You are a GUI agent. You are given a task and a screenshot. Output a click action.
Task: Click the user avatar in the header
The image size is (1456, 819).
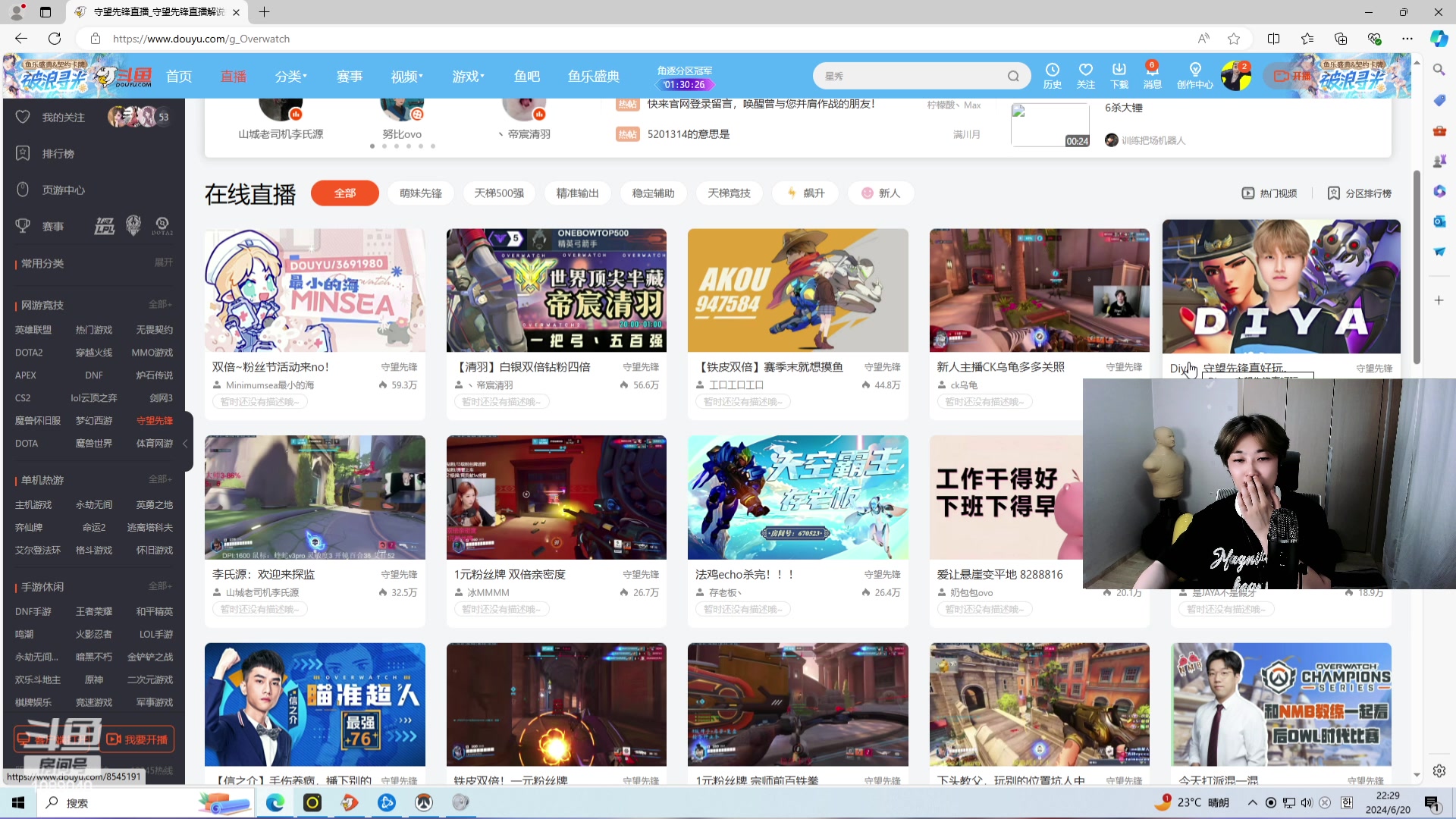point(1236,76)
